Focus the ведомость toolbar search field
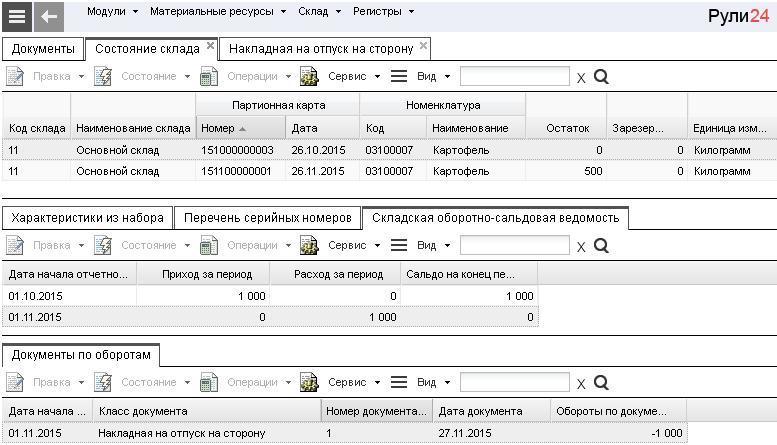The height and width of the screenshot is (445, 777). tap(515, 246)
